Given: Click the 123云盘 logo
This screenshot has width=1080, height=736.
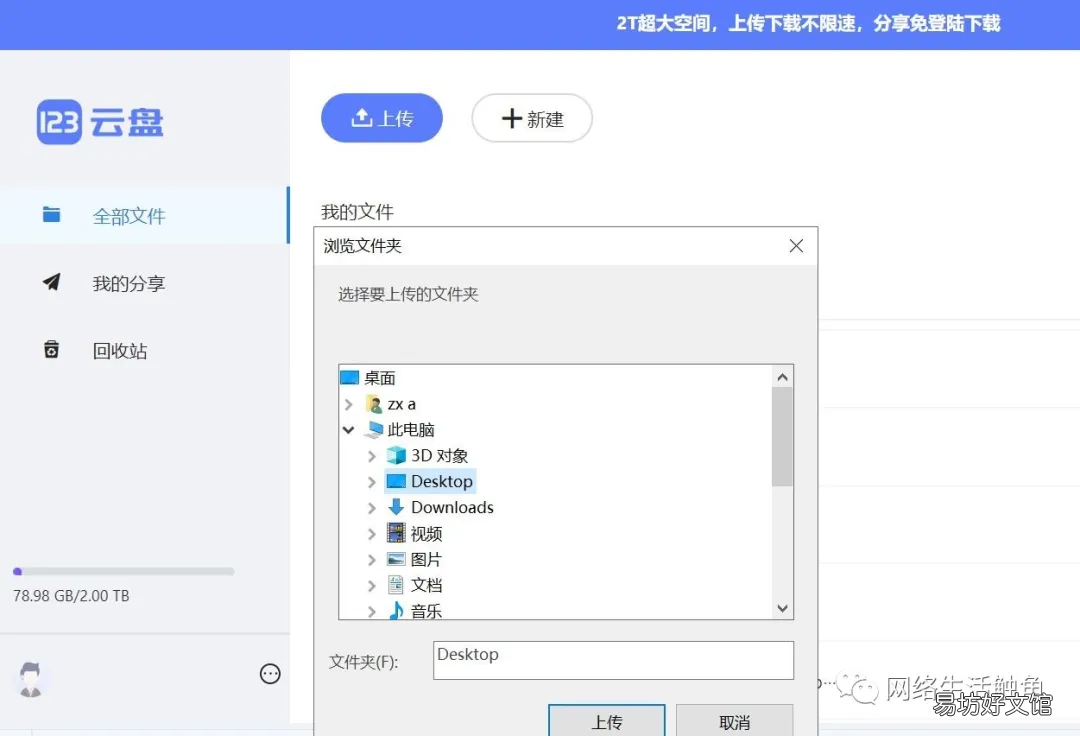Looking at the screenshot, I should (100, 122).
